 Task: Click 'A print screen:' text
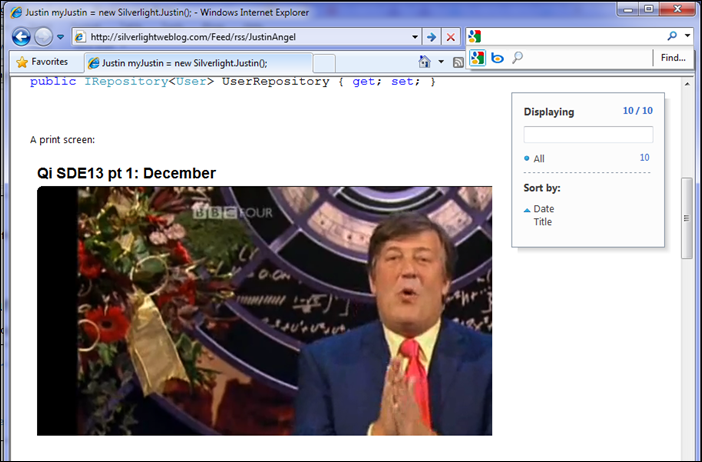pos(62,140)
